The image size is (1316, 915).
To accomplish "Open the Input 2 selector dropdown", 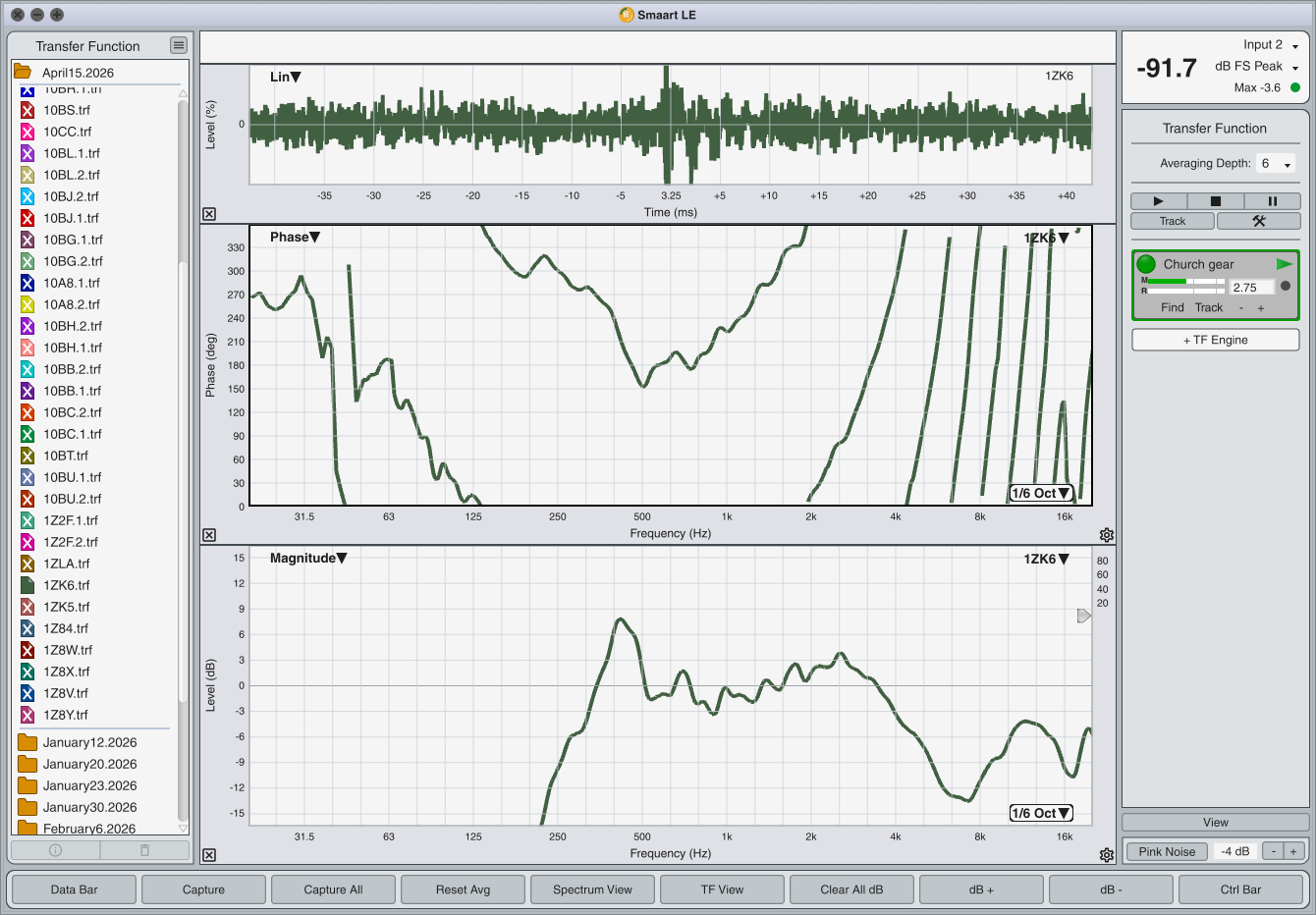I will pos(1271,45).
